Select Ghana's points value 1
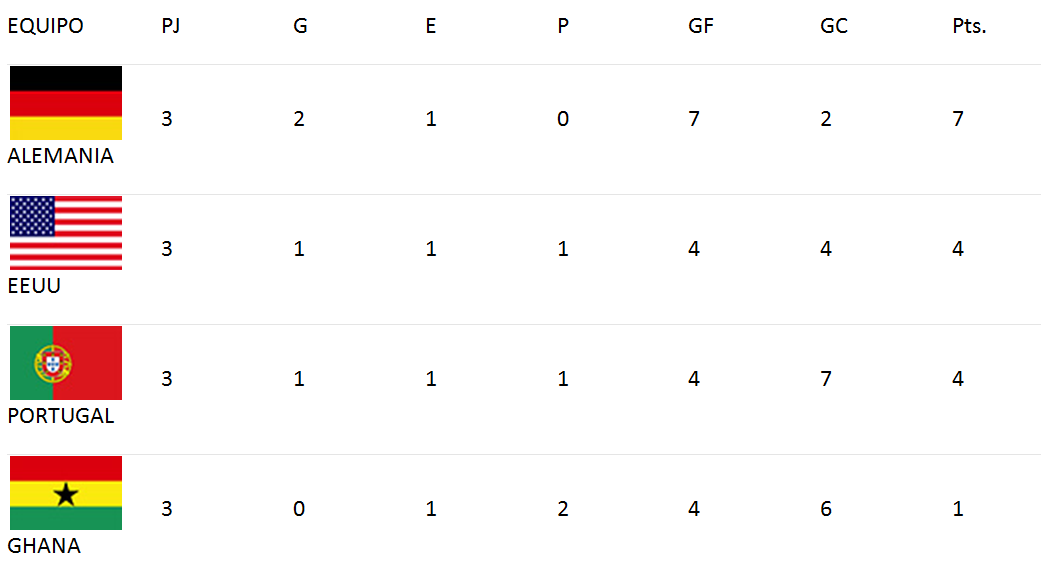Viewport: 1041px width, 565px height. point(958,509)
